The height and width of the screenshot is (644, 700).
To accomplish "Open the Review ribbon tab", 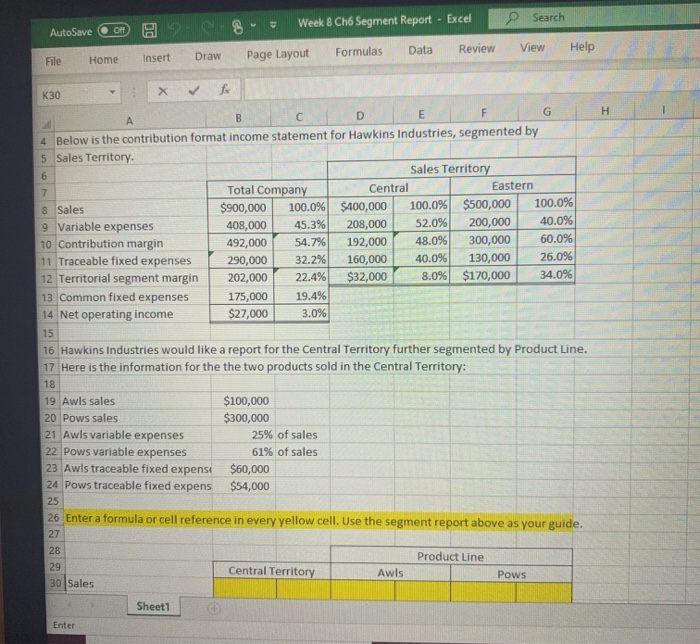I will point(477,48).
